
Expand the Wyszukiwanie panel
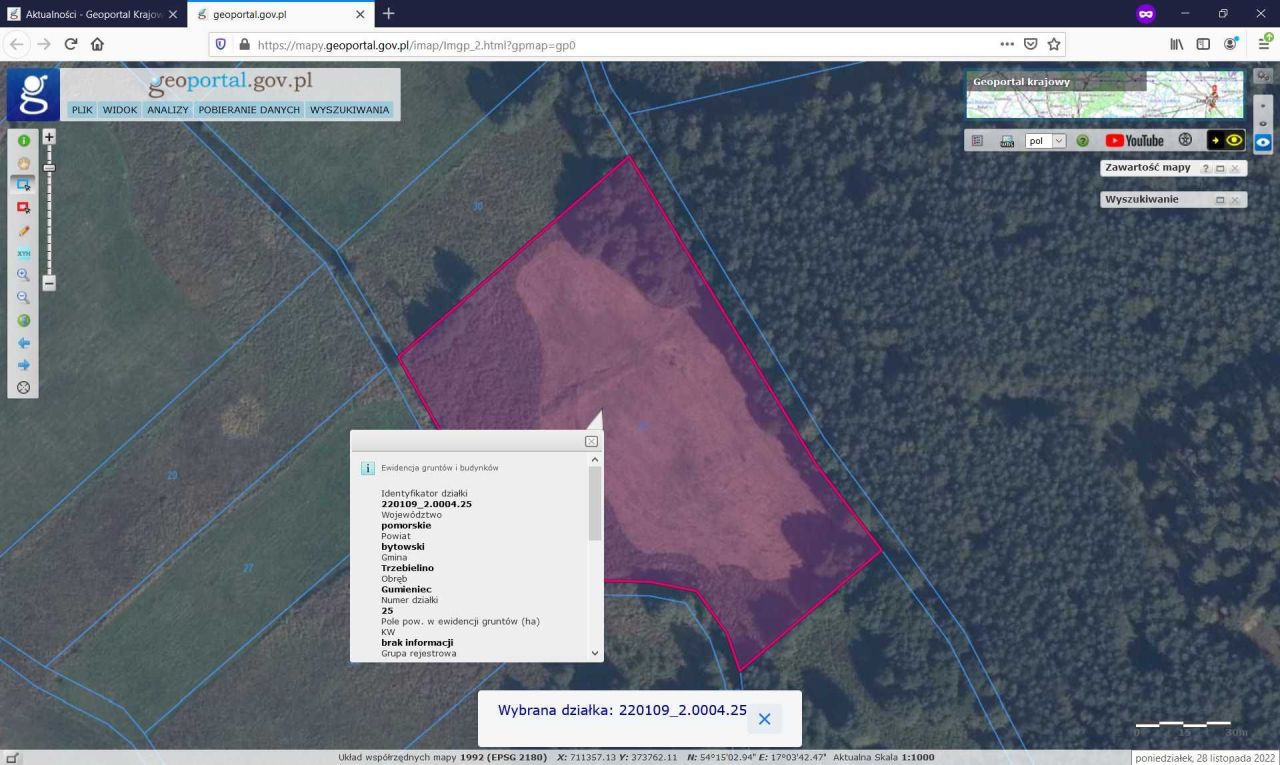point(1220,200)
